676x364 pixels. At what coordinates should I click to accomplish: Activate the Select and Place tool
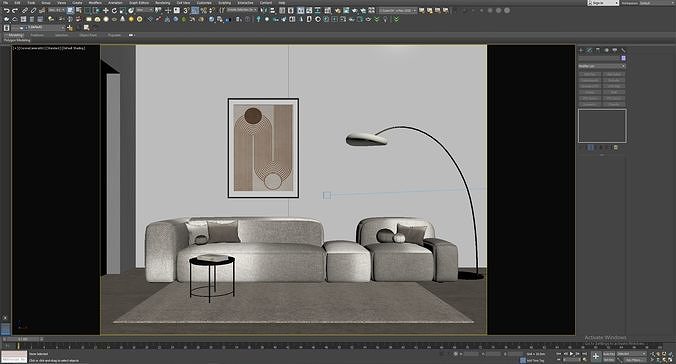tap(131, 10)
